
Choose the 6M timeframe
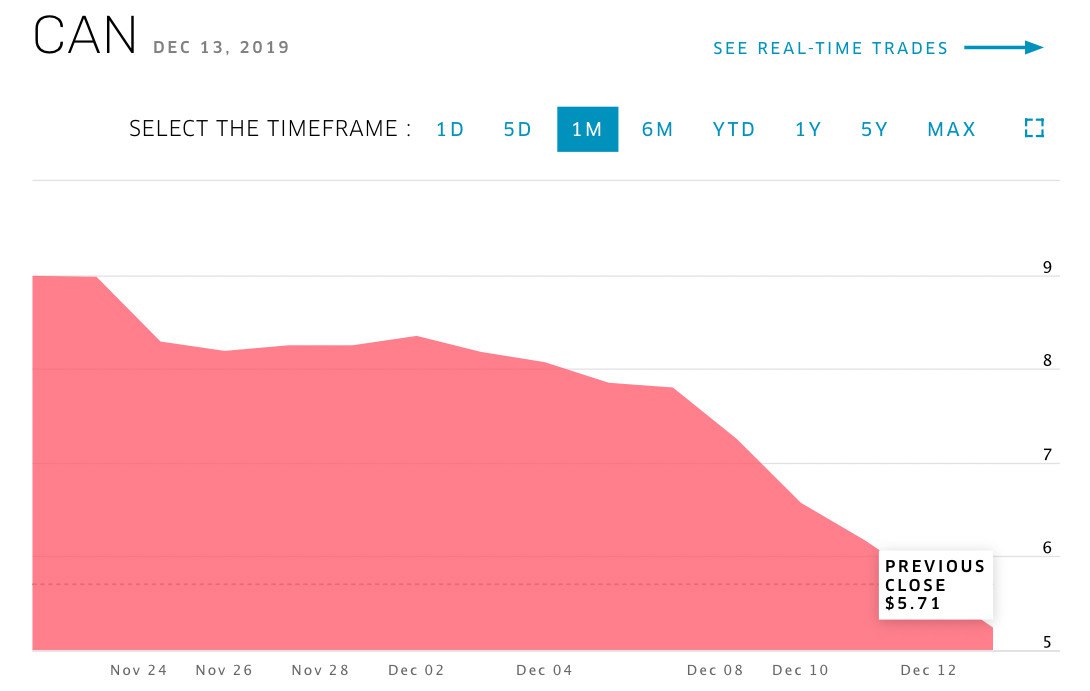[x=658, y=129]
